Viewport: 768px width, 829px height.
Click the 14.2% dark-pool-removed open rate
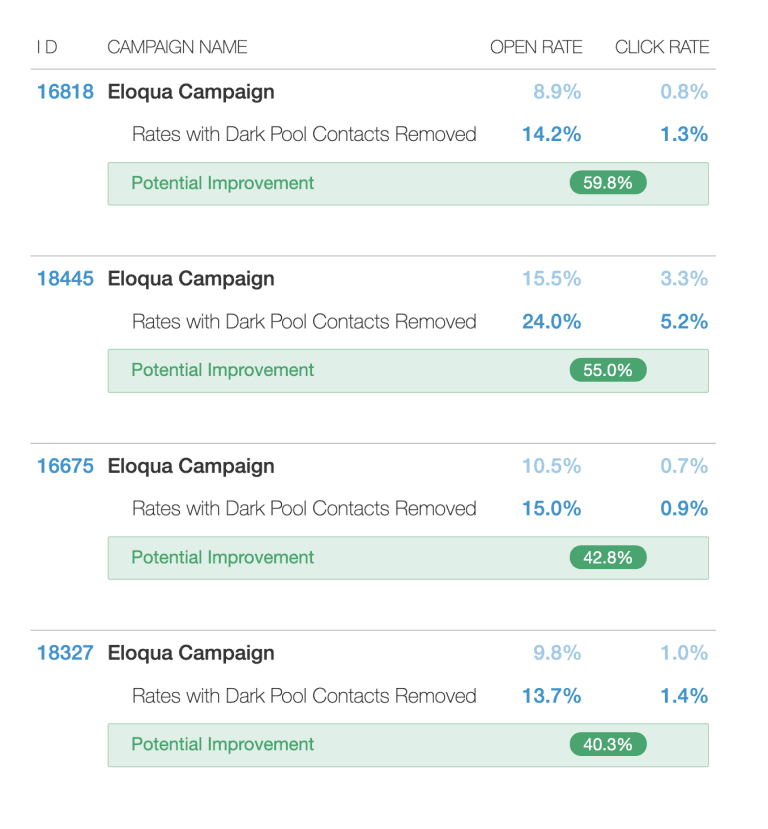[551, 134]
